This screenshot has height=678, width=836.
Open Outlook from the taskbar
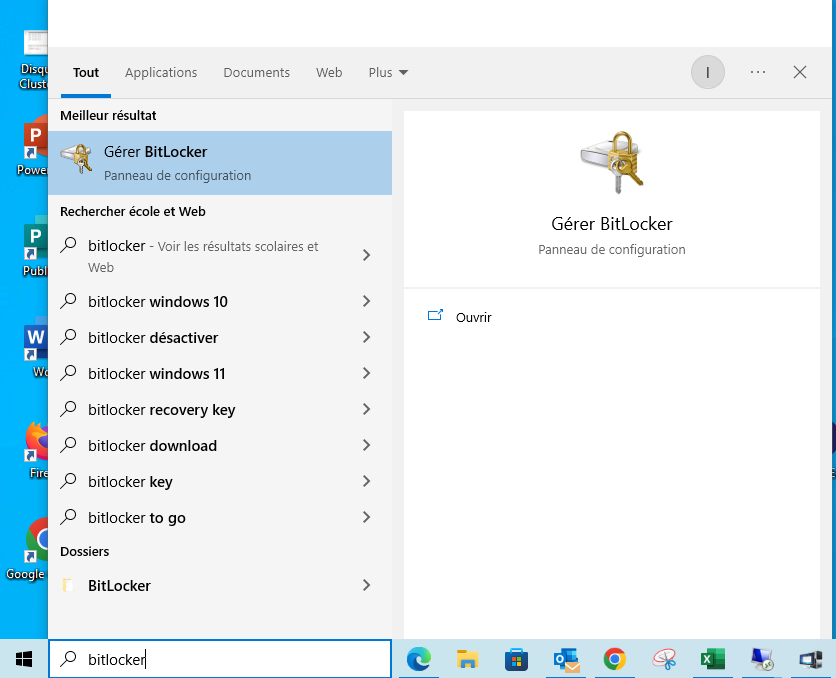565,659
